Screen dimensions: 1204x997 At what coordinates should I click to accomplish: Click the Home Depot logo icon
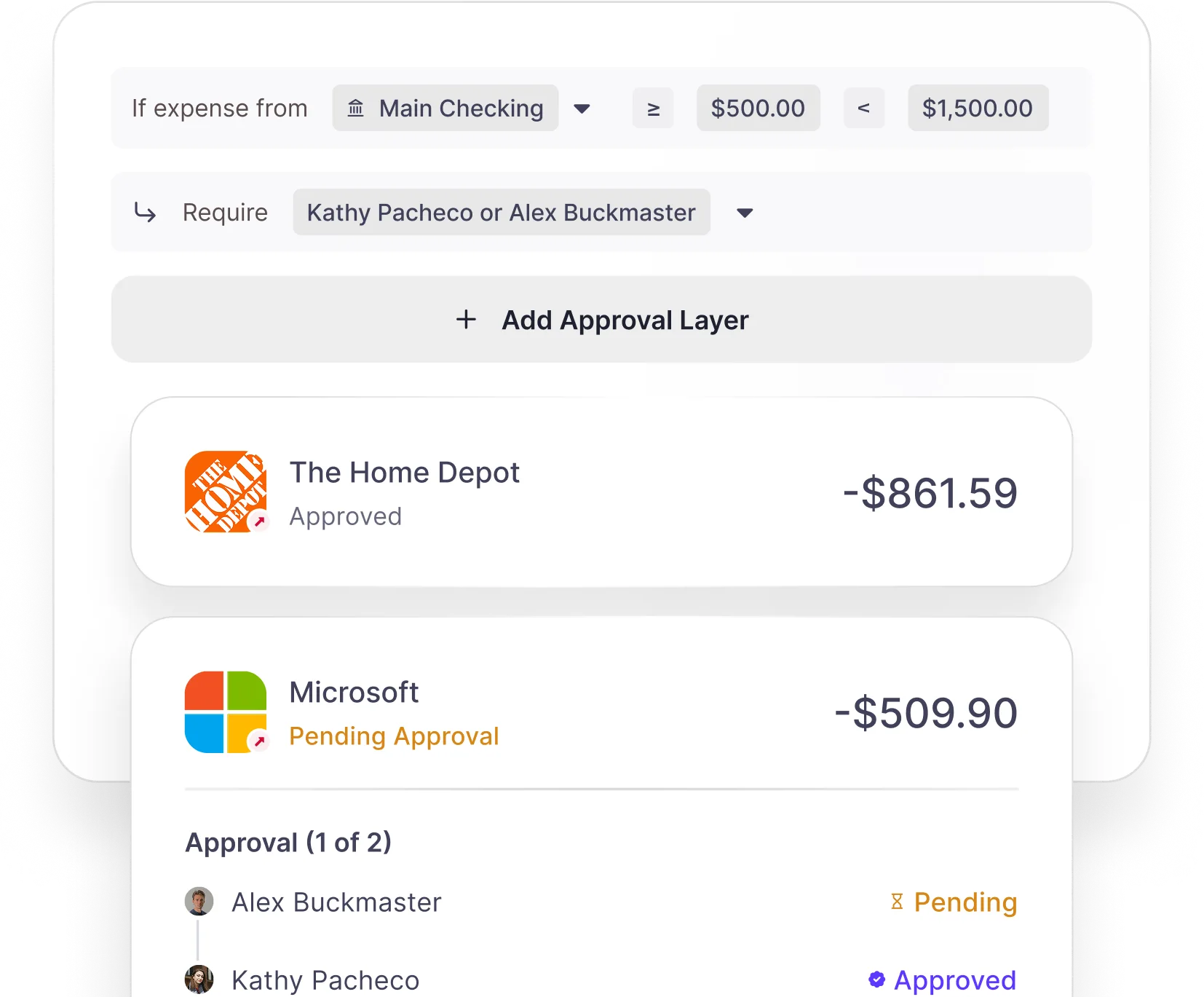[x=226, y=492]
